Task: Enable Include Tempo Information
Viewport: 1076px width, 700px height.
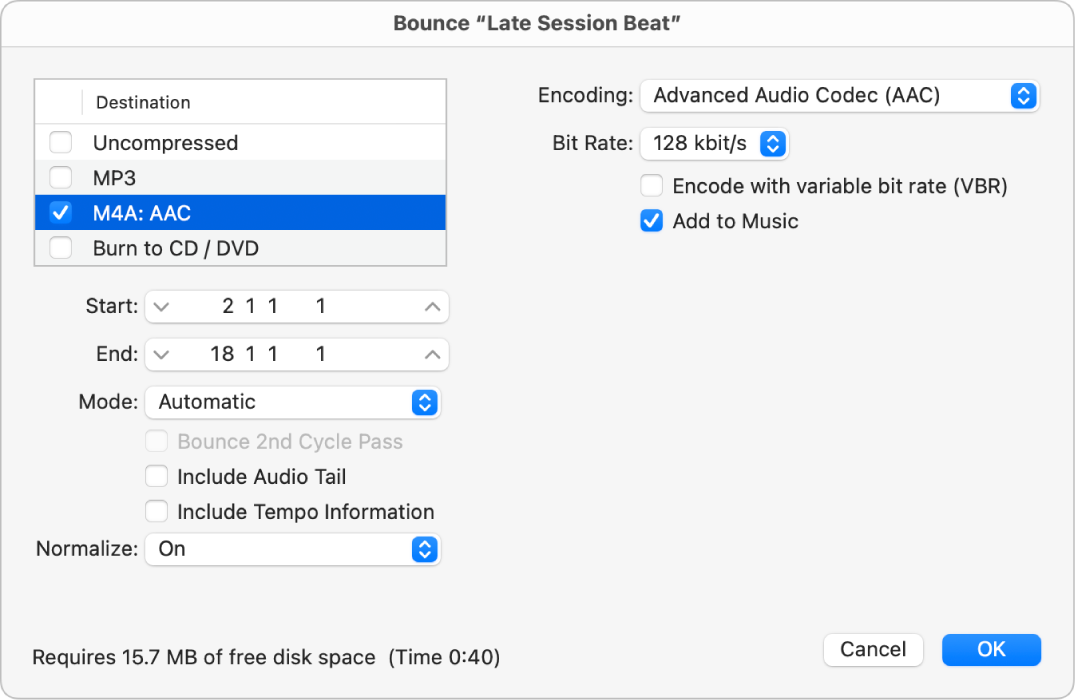Action: pos(157,511)
